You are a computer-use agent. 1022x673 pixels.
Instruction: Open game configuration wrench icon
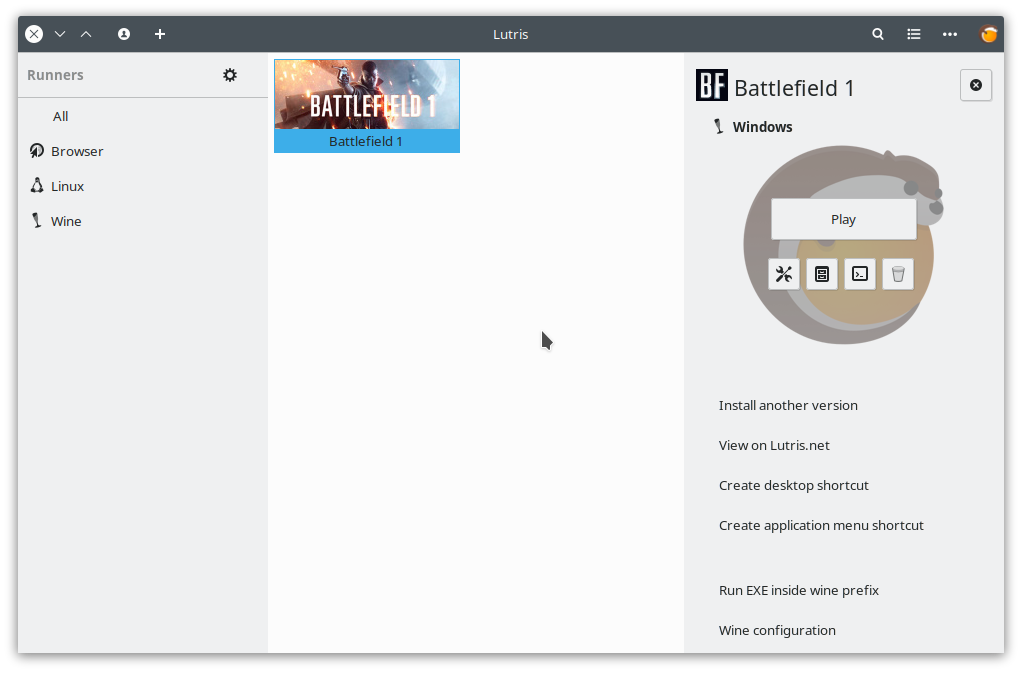coord(784,274)
